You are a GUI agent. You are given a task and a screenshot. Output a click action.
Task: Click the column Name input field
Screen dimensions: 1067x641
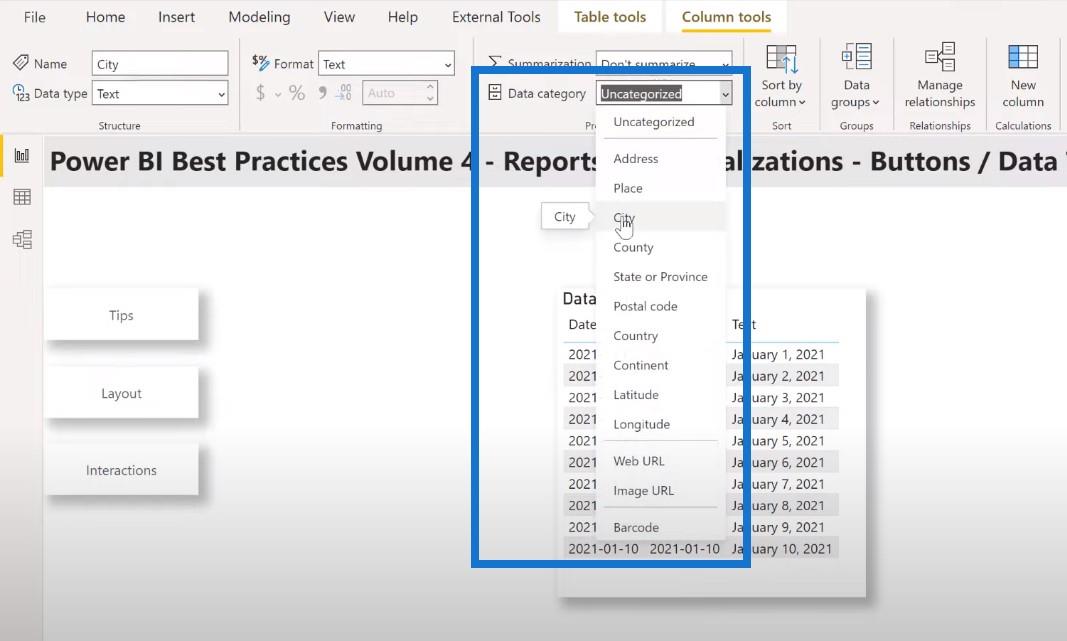(x=160, y=64)
